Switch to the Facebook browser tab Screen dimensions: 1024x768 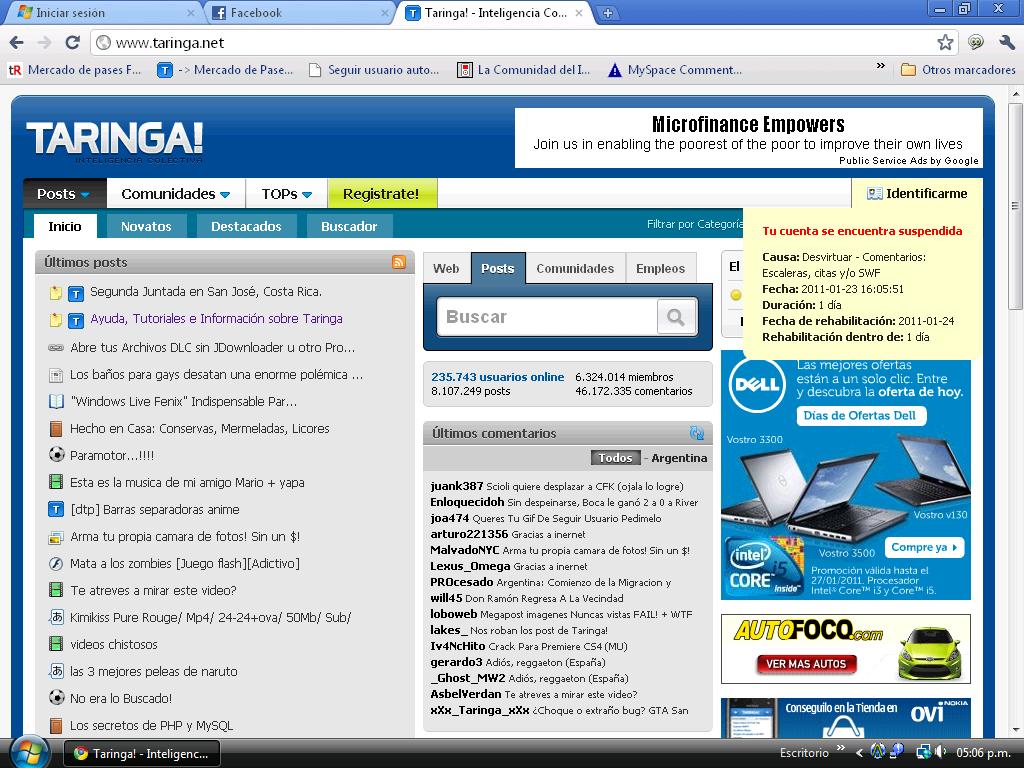[299, 13]
